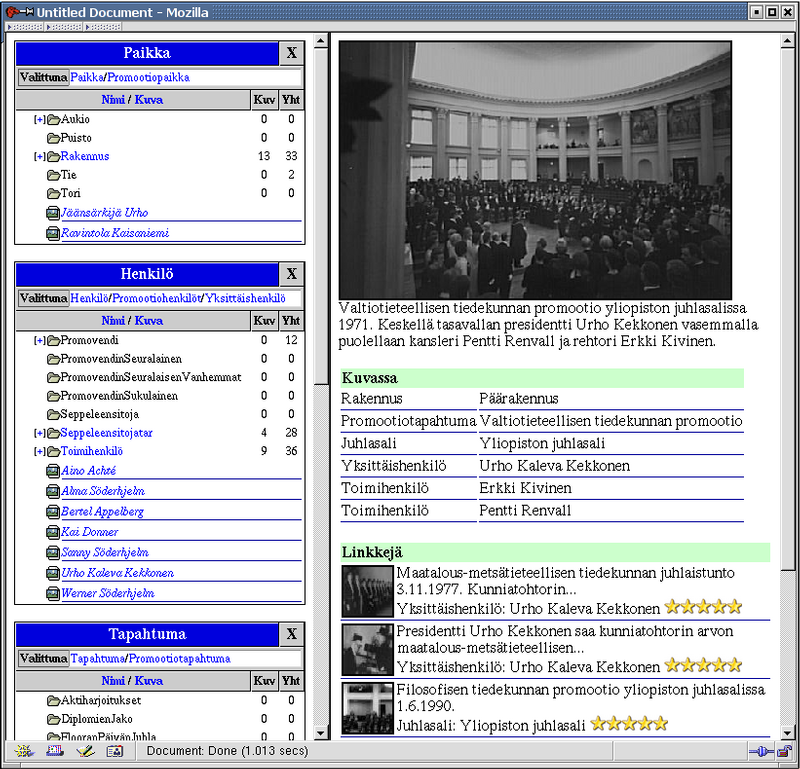800x769 pixels.
Task: Click the image icon beside Jäänsärkijä Urho
Action: pos(53,213)
